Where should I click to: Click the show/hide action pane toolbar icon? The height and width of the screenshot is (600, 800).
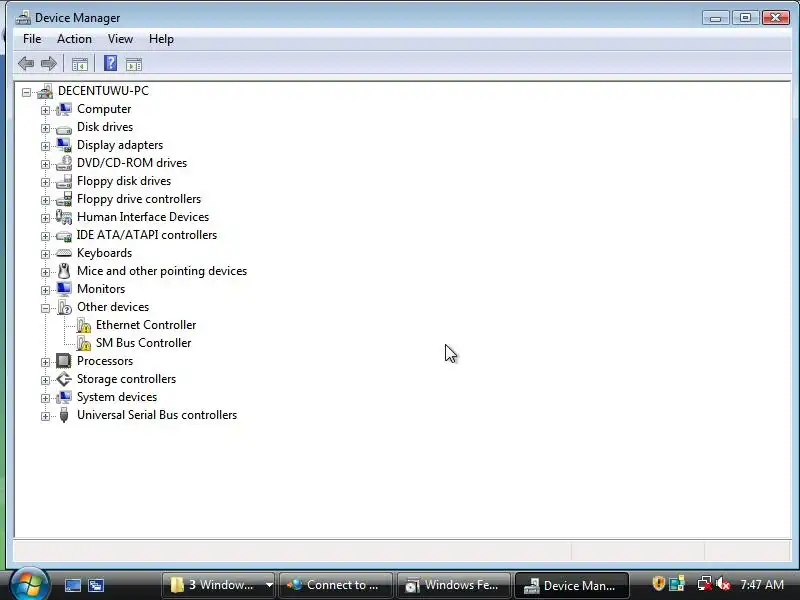click(x=134, y=64)
